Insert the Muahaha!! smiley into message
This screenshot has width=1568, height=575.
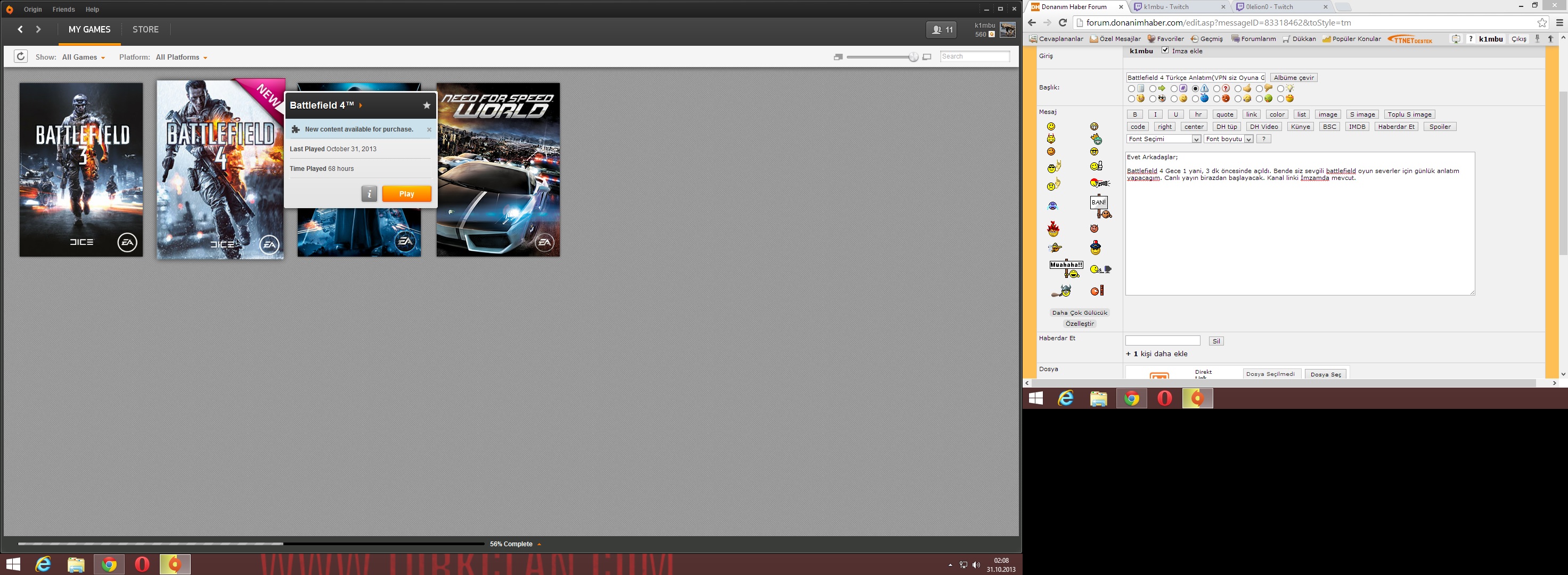pyautogui.click(x=1066, y=269)
